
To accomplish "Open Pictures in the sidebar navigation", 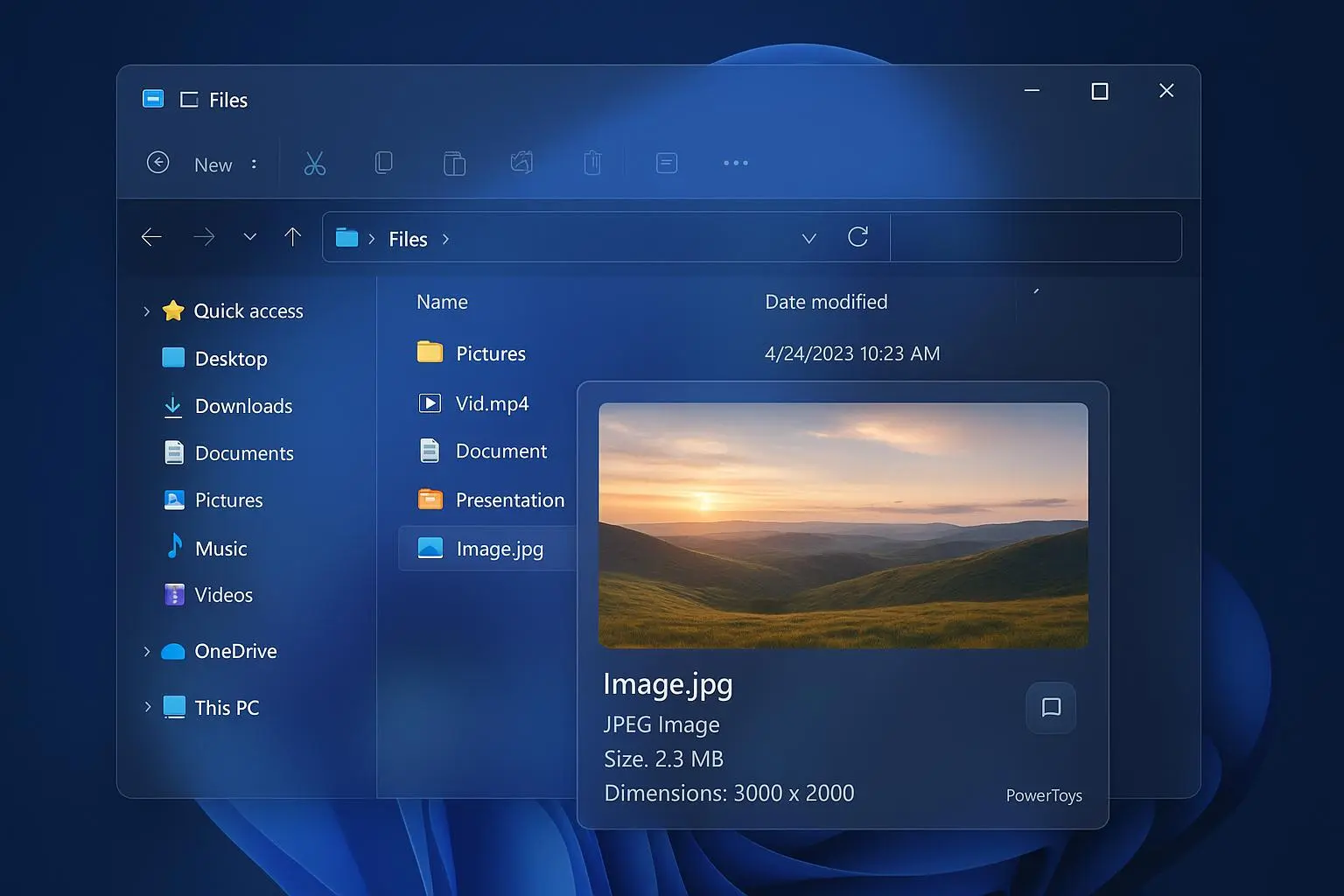I will (228, 500).
